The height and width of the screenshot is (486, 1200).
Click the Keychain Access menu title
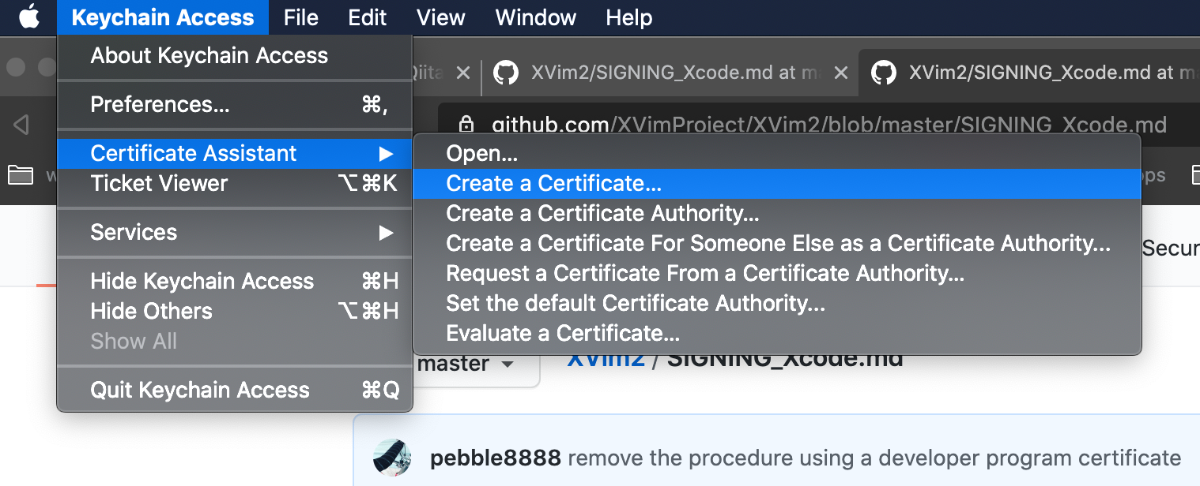coord(163,17)
